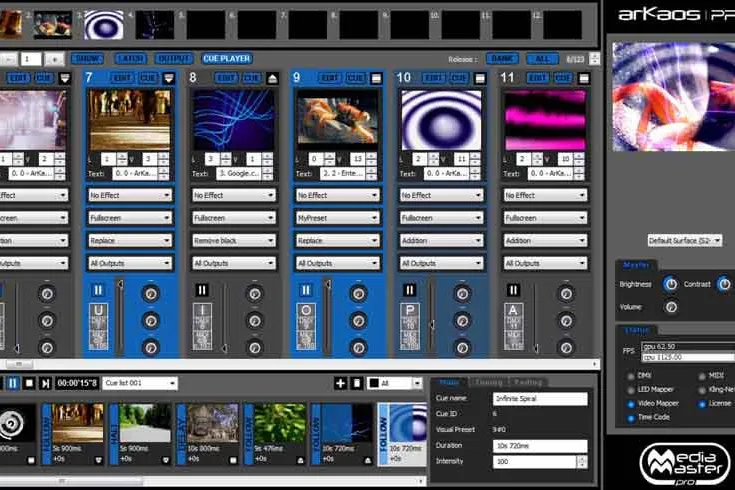Open layer 10 Addition blend dropdown
The image size is (735, 490).
click(x=441, y=241)
